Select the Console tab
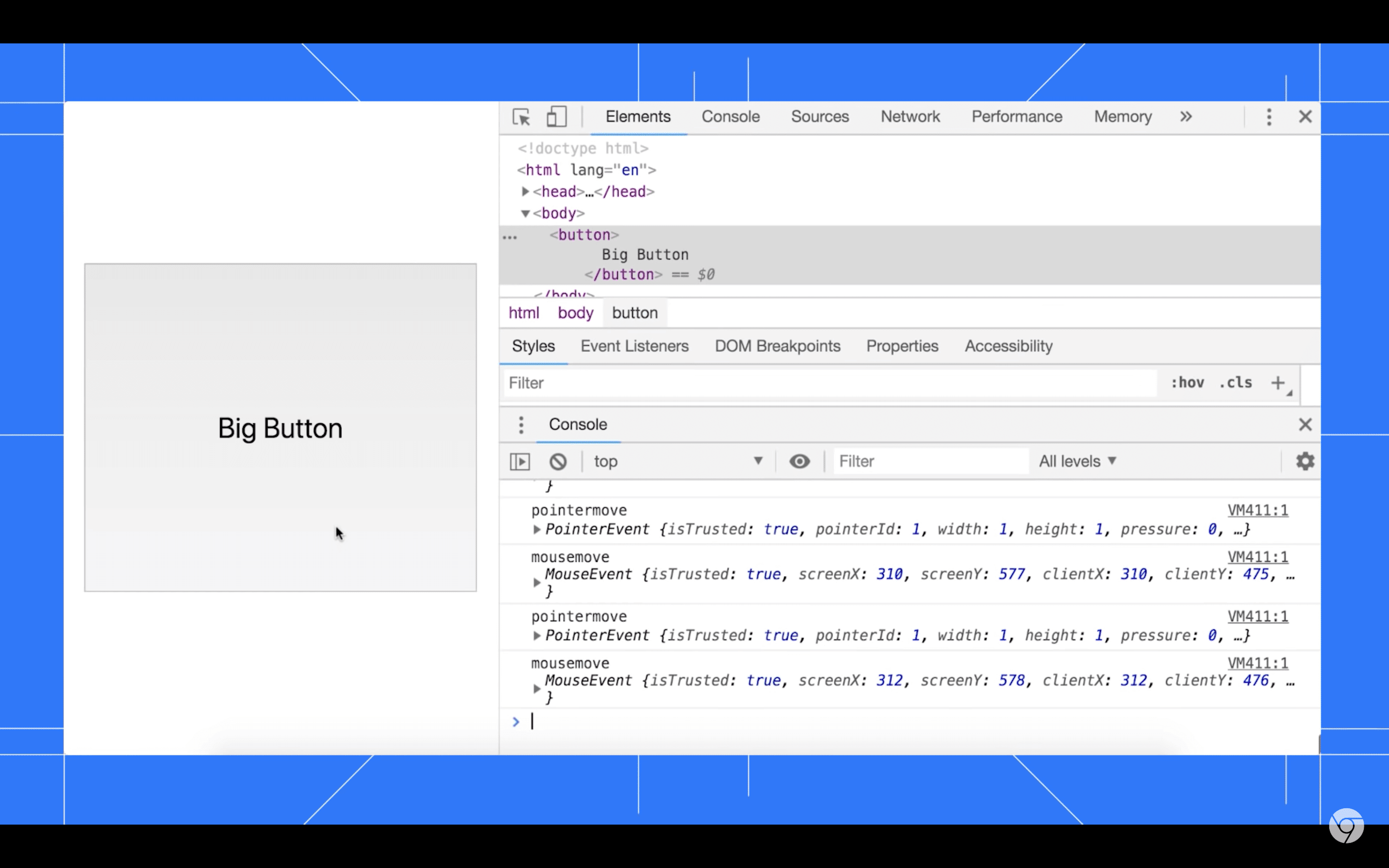This screenshot has height=868, width=1389. pos(730,116)
